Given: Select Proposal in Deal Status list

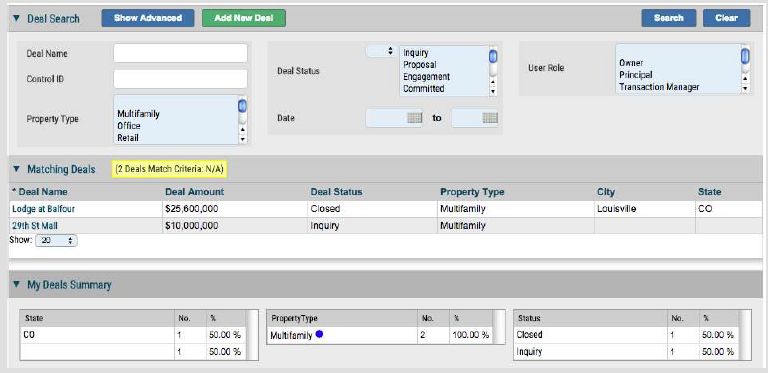Looking at the screenshot, I should [420, 65].
